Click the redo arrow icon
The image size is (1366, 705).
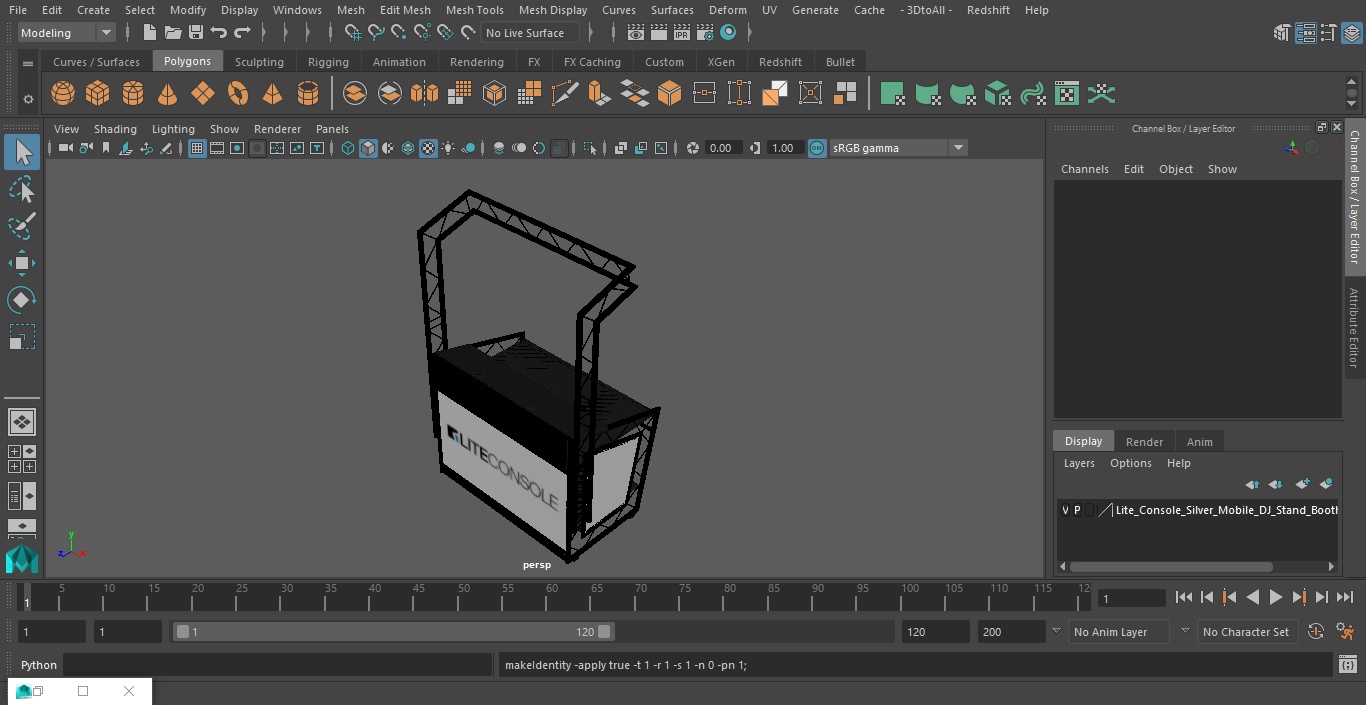pyautogui.click(x=242, y=33)
